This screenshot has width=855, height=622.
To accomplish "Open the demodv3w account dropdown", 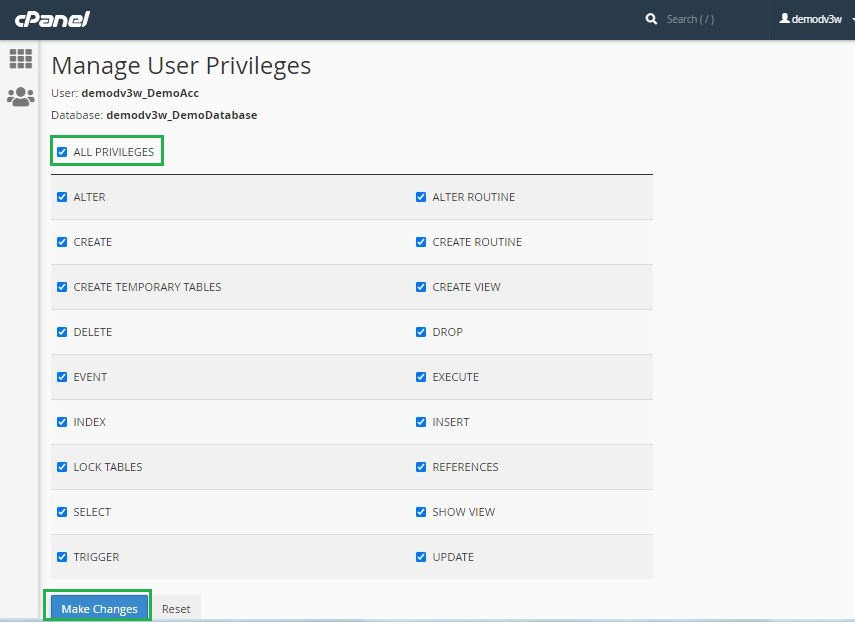I will coord(816,19).
